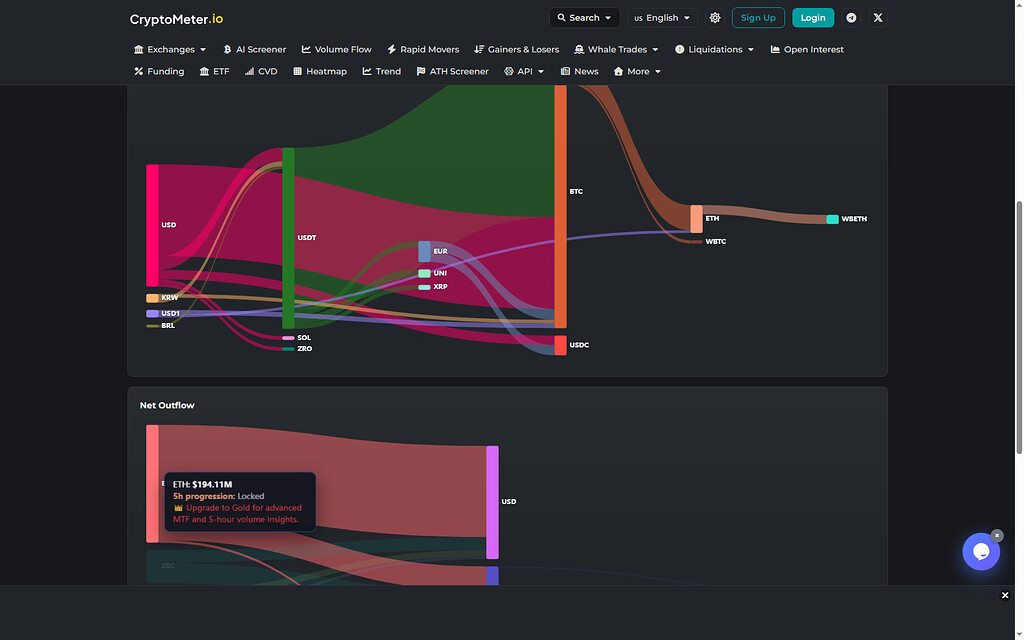Click the KRW node
Screen dimensions: 1024x640
click(152, 298)
